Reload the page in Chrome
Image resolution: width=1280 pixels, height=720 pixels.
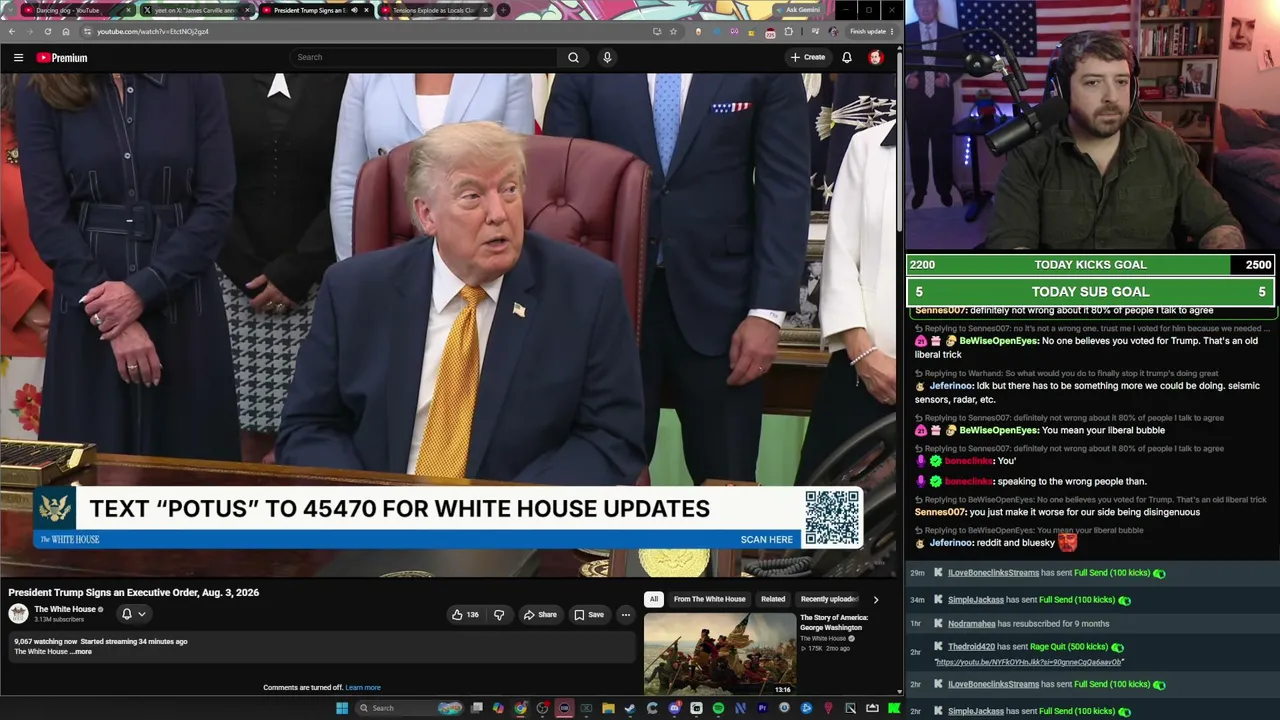pyautogui.click(x=47, y=31)
